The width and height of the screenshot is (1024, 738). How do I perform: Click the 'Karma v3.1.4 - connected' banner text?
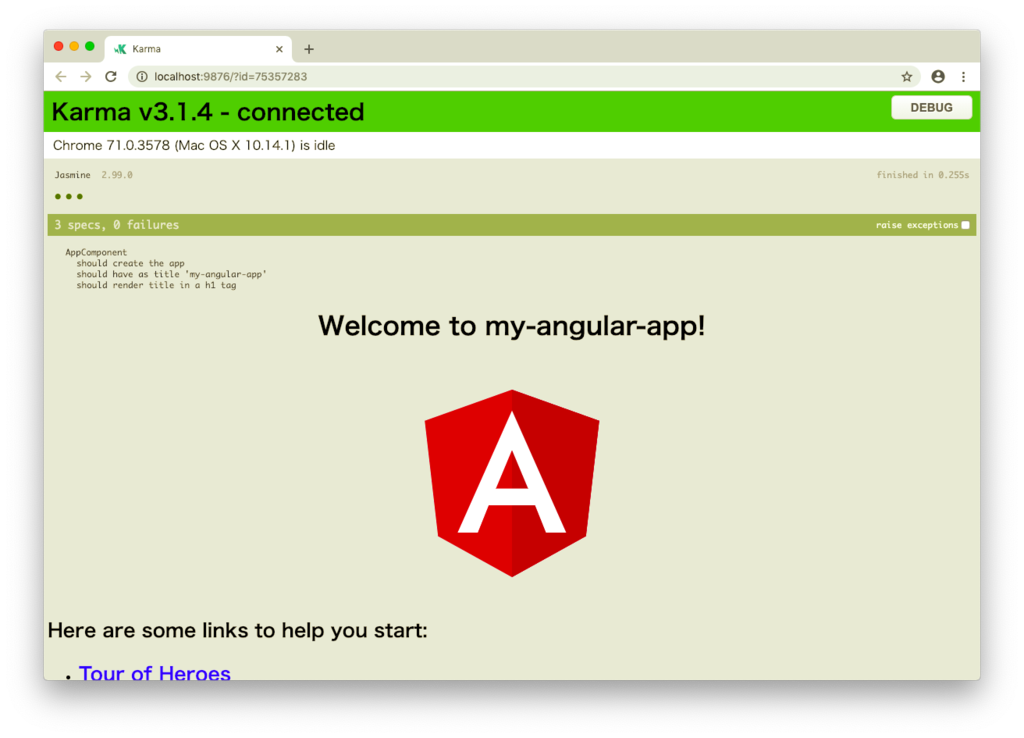[x=208, y=112]
